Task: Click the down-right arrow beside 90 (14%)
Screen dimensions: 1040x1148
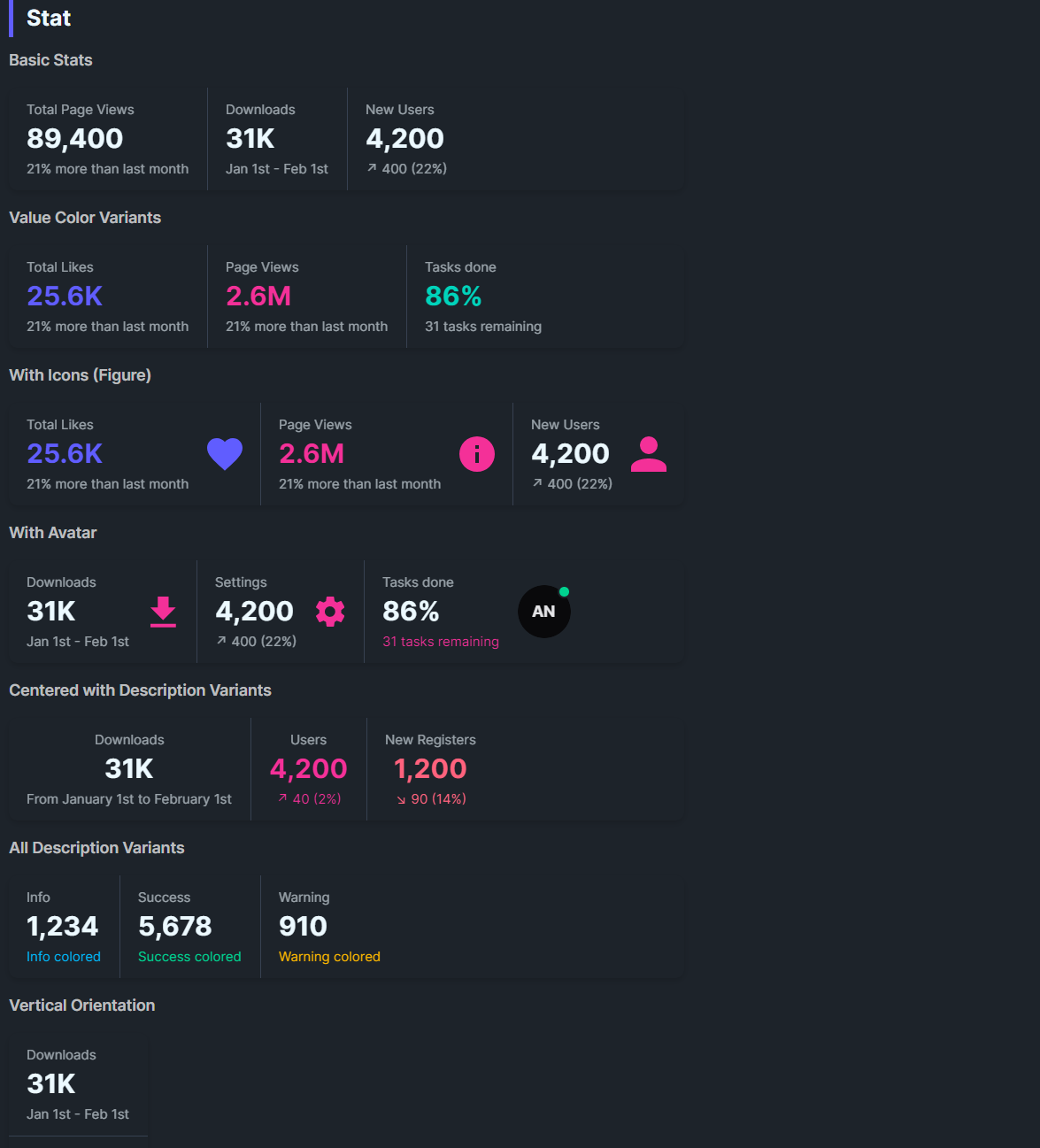Action: coord(401,799)
